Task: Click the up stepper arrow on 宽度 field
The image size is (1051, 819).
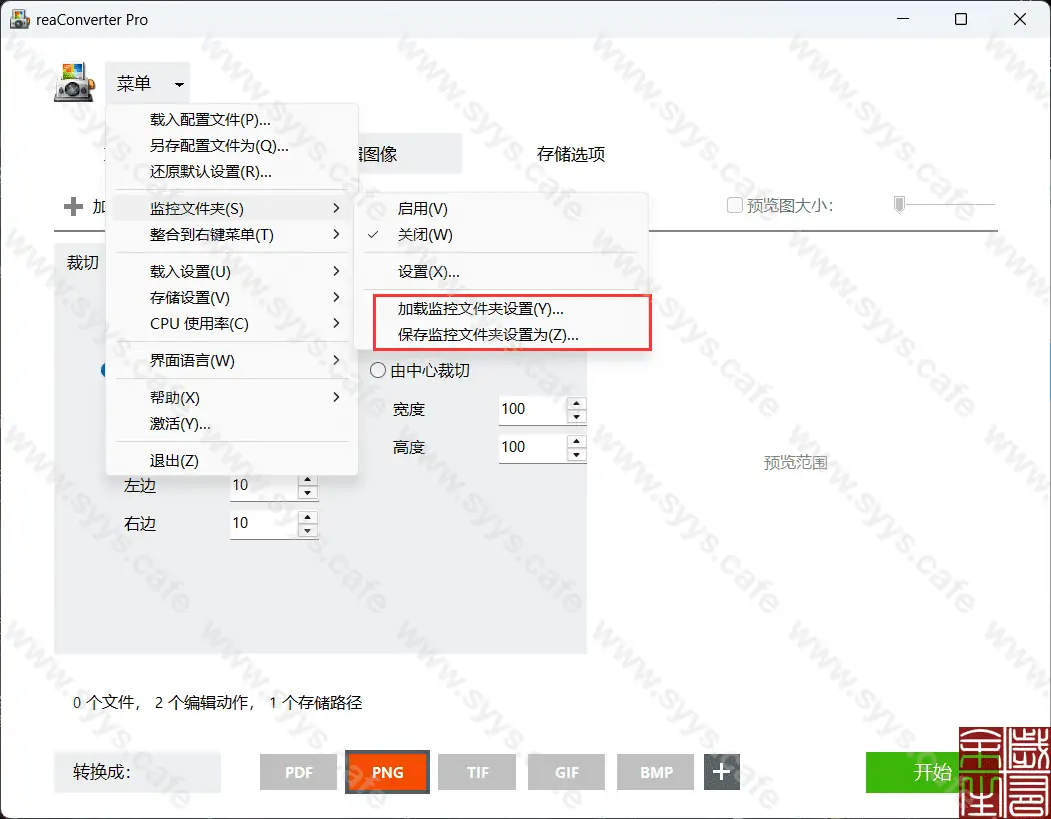Action: [575, 403]
